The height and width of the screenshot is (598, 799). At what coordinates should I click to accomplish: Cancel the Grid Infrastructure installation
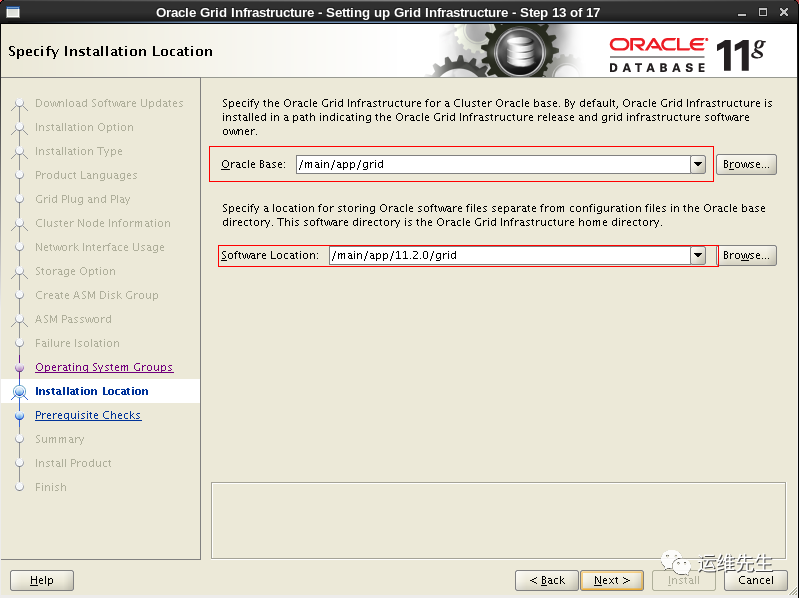point(755,580)
